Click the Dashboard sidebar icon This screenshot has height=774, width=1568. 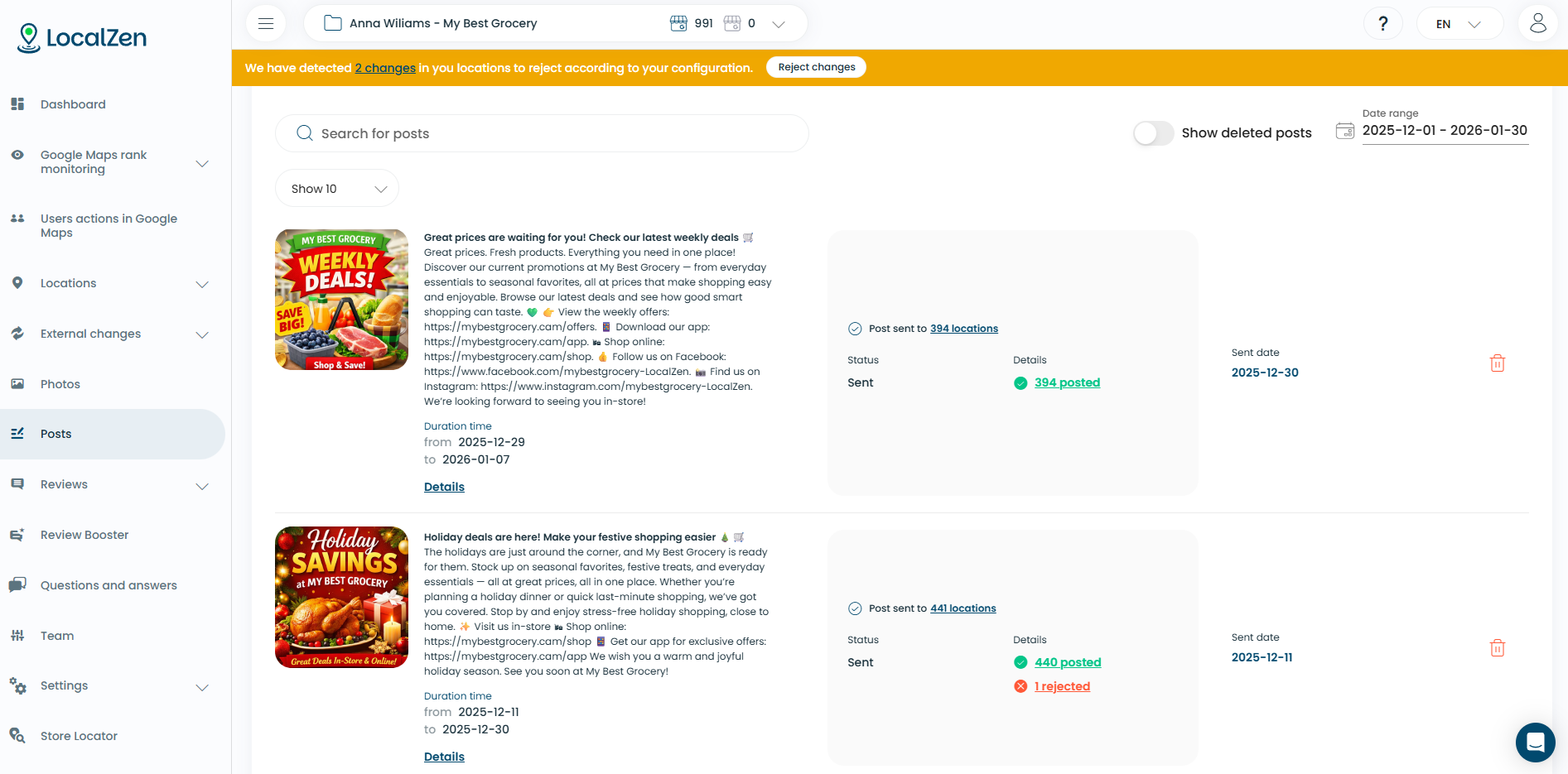tap(17, 104)
